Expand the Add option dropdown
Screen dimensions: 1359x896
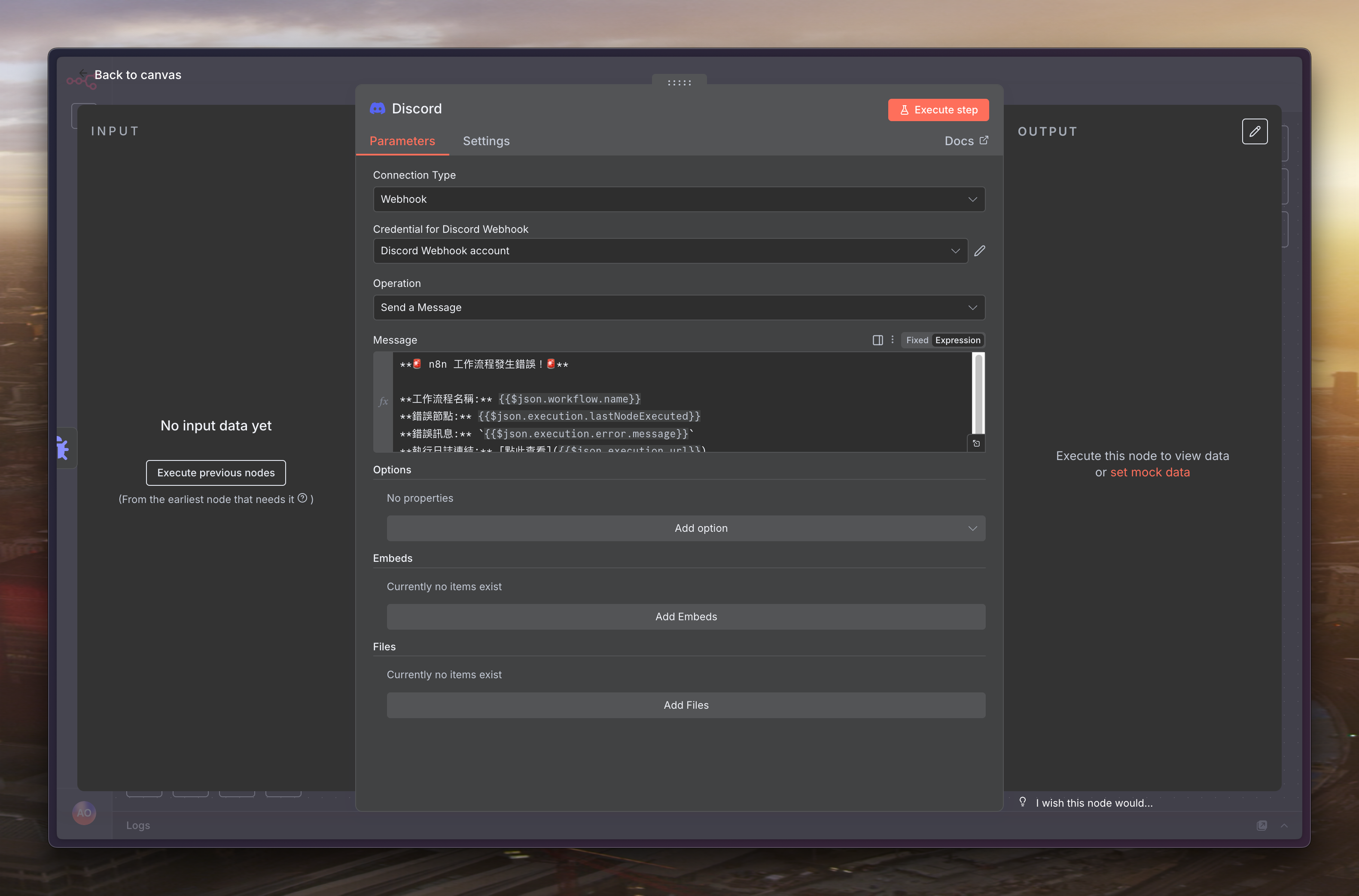click(686, 528)
